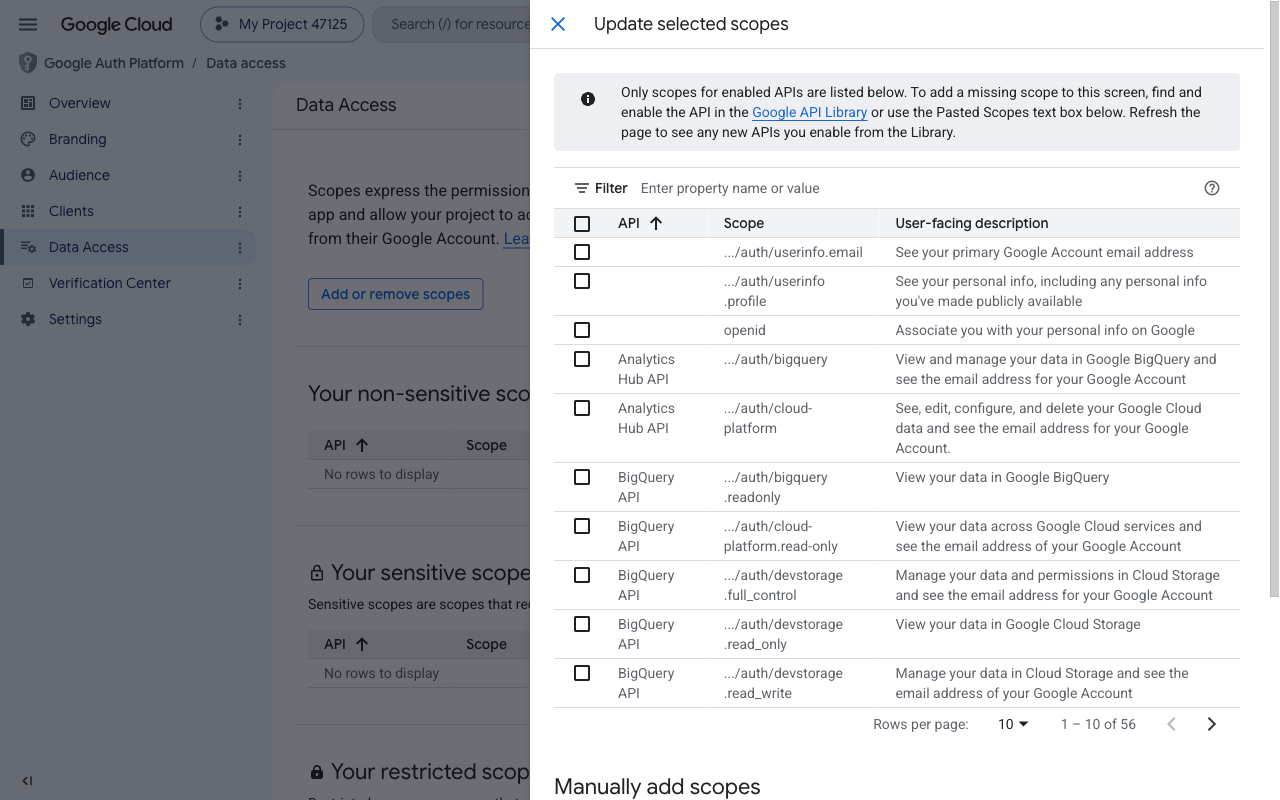Open the filter help question-mark icon
Screen dimensions: 1280x800
(1212, 188)
